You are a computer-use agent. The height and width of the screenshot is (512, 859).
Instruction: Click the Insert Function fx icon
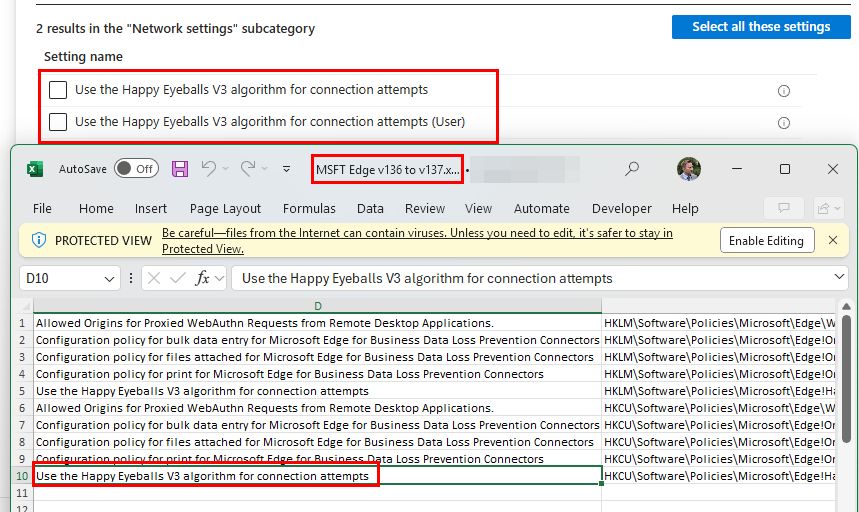click(x=203, y=278)
